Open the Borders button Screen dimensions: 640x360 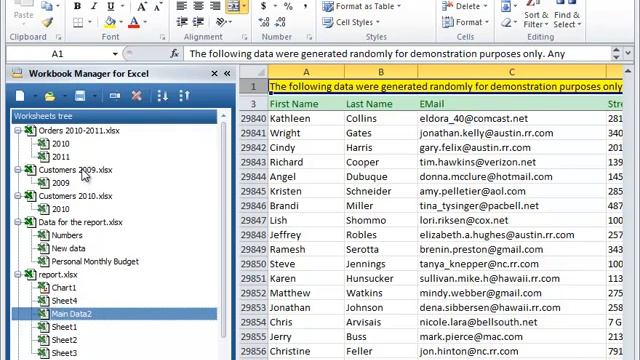pyautogui.click(x=78, y=22)
